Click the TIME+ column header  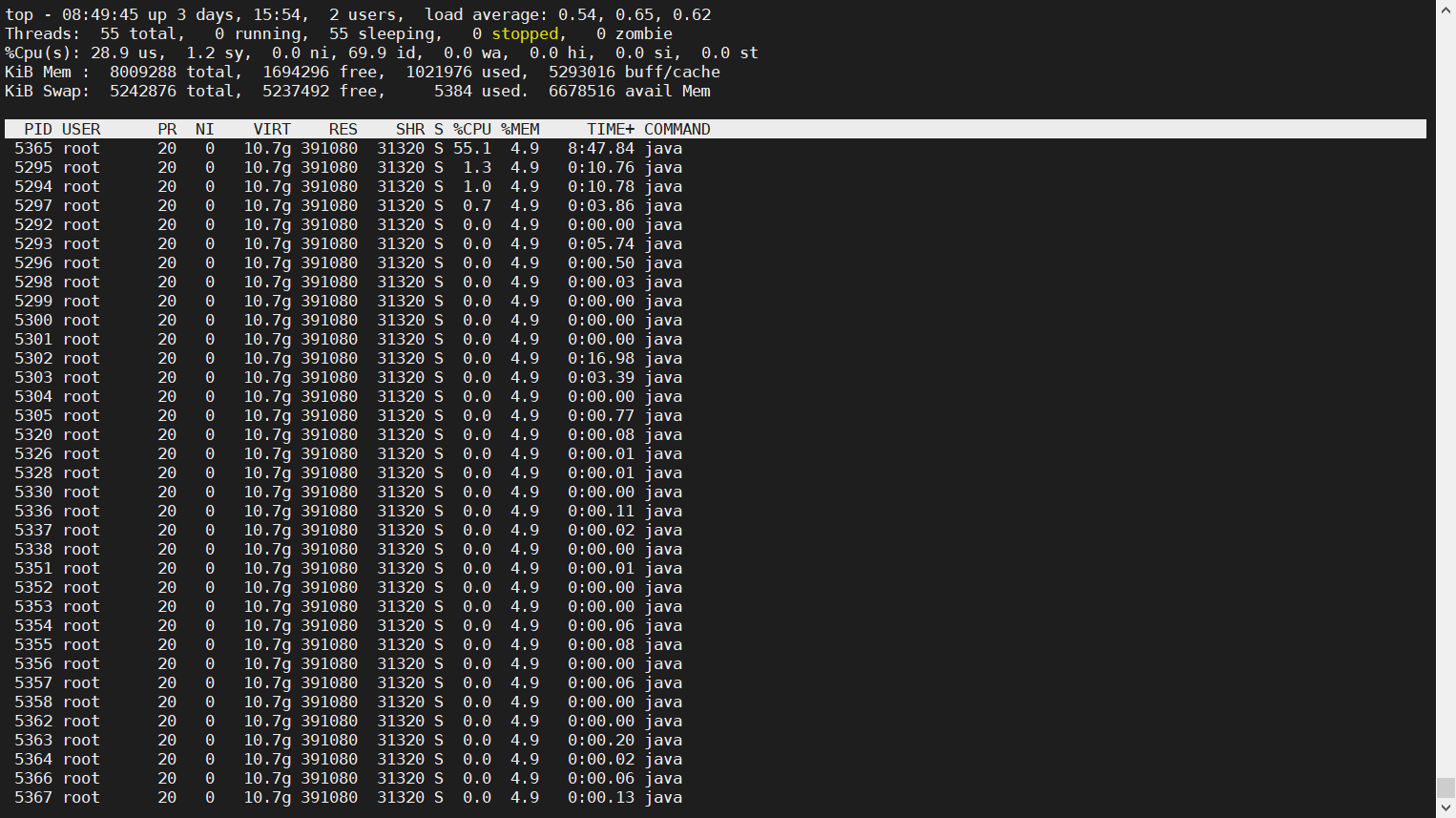tap(611, 129)
